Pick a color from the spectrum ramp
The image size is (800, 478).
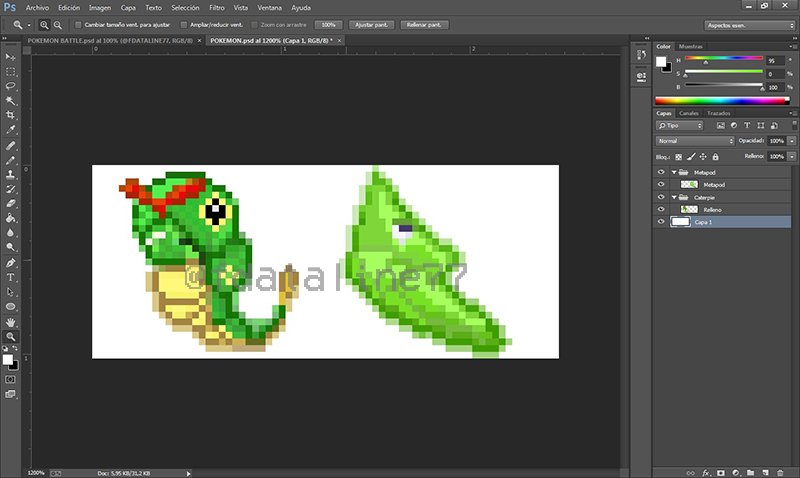coord(722,100)
